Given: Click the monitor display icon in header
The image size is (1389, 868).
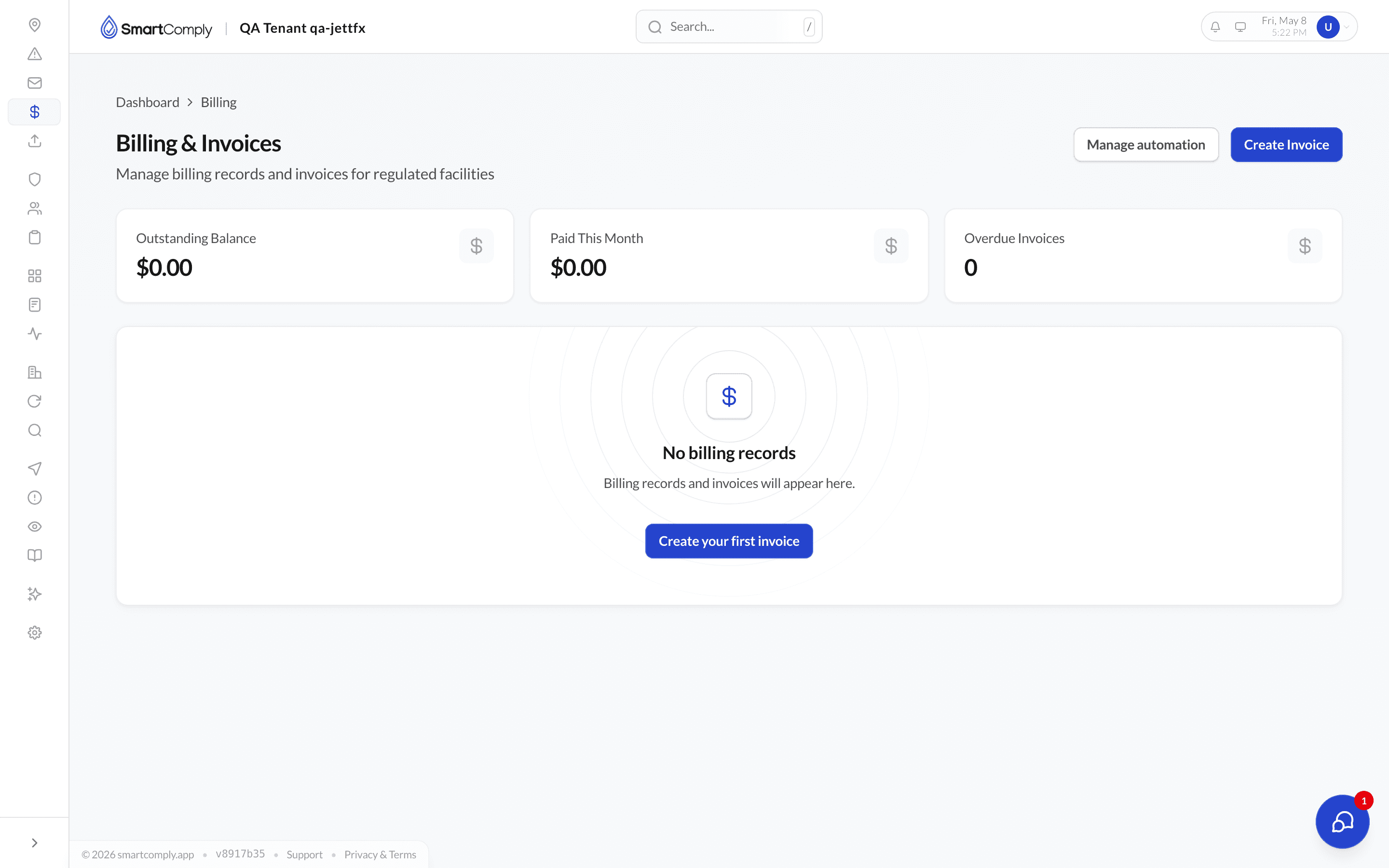Looking at the screenshot, I should coord(1240,27).
